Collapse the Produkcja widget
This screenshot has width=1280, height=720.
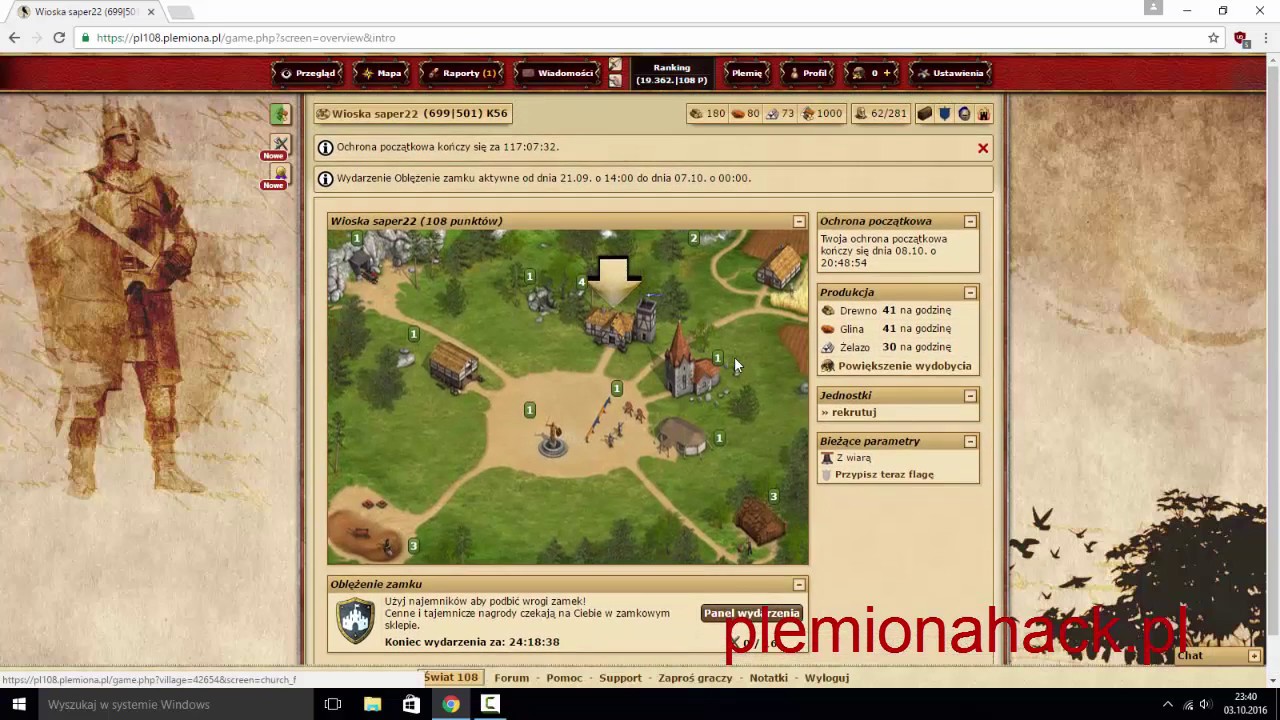pyautogui.click(x=970, y=292)
